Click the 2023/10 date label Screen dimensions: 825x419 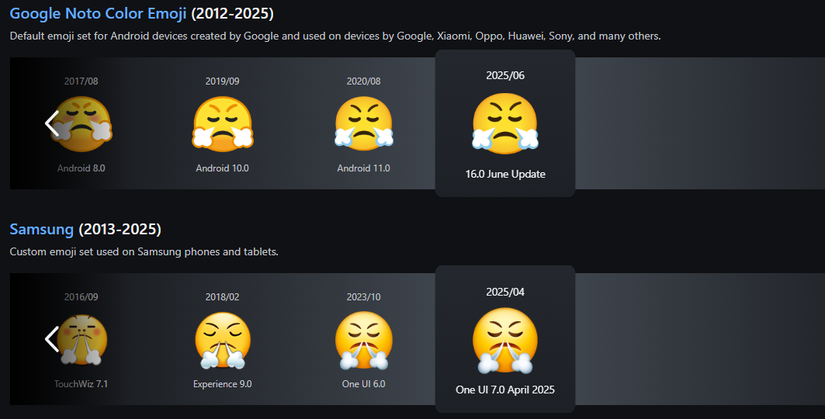[364, 297]
